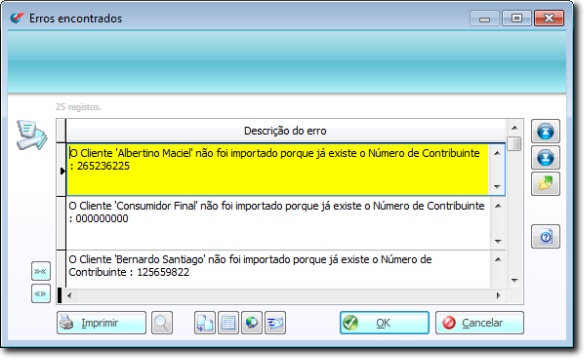Click the horizontal scrollbar right arrow
This screenshot has width=584, height=360.
point(498,296)
